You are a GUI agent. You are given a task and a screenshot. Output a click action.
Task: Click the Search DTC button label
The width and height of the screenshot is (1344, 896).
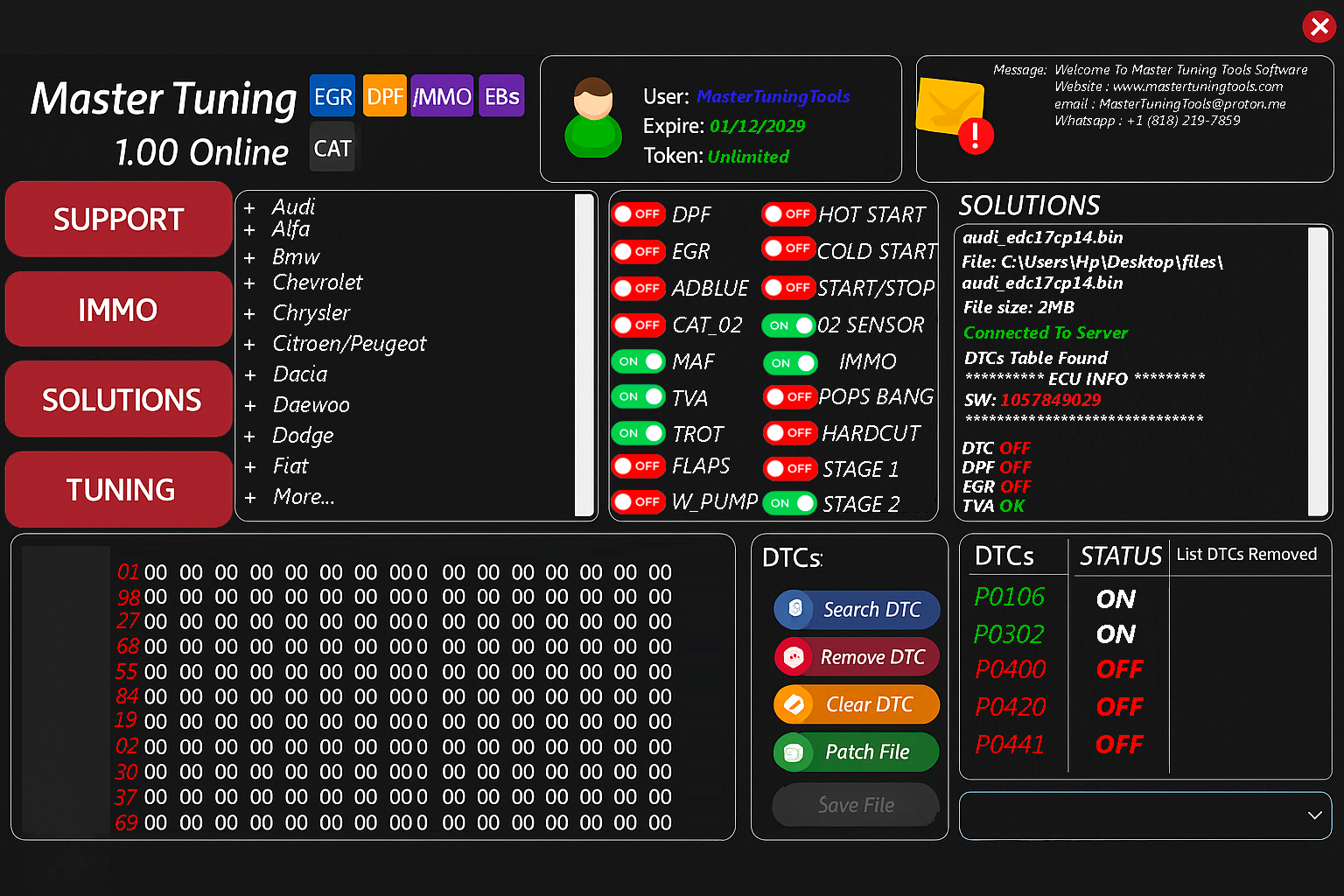871,610
